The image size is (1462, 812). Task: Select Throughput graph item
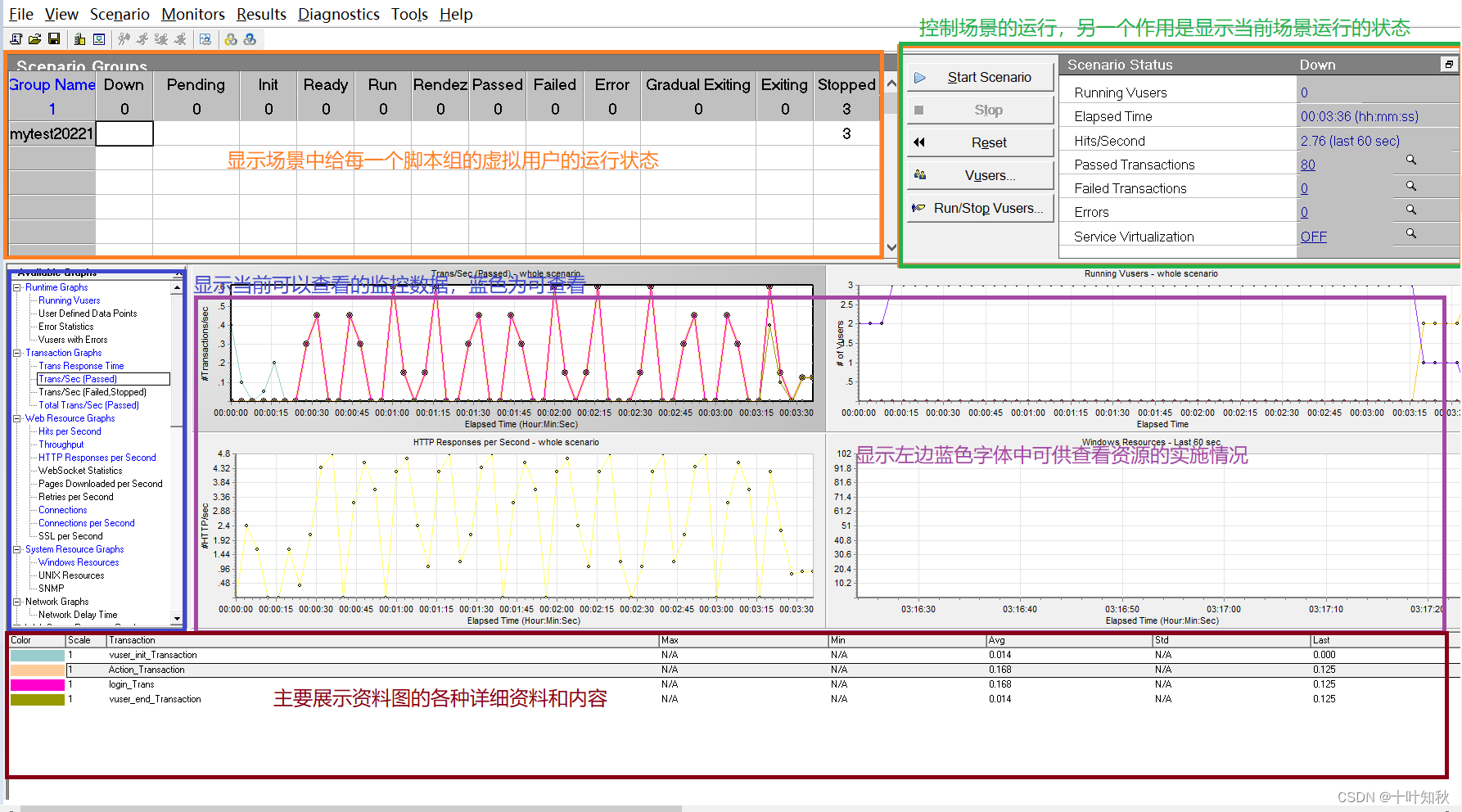(x=61, y=444)
